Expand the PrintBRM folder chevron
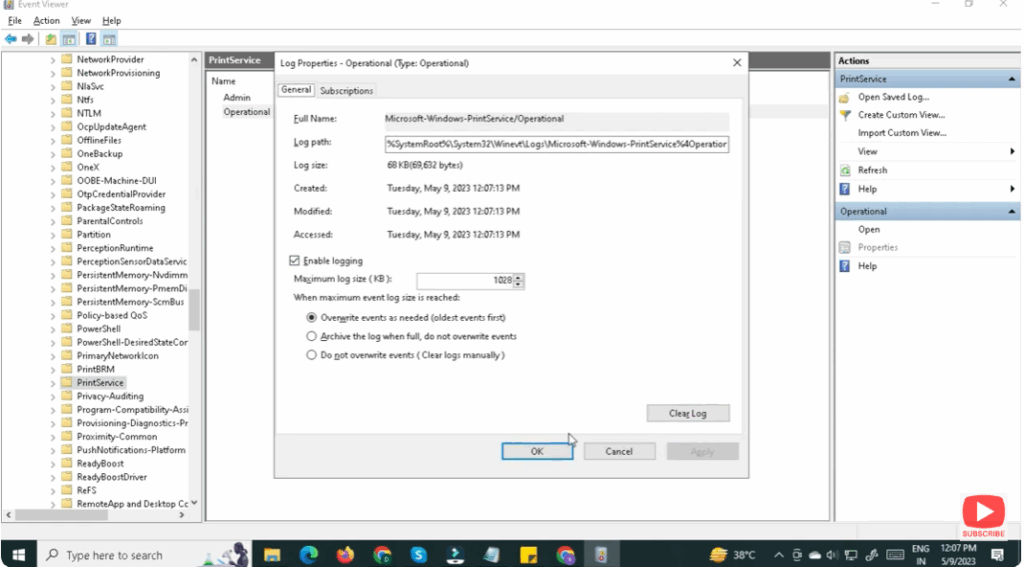 pos(52,369)
